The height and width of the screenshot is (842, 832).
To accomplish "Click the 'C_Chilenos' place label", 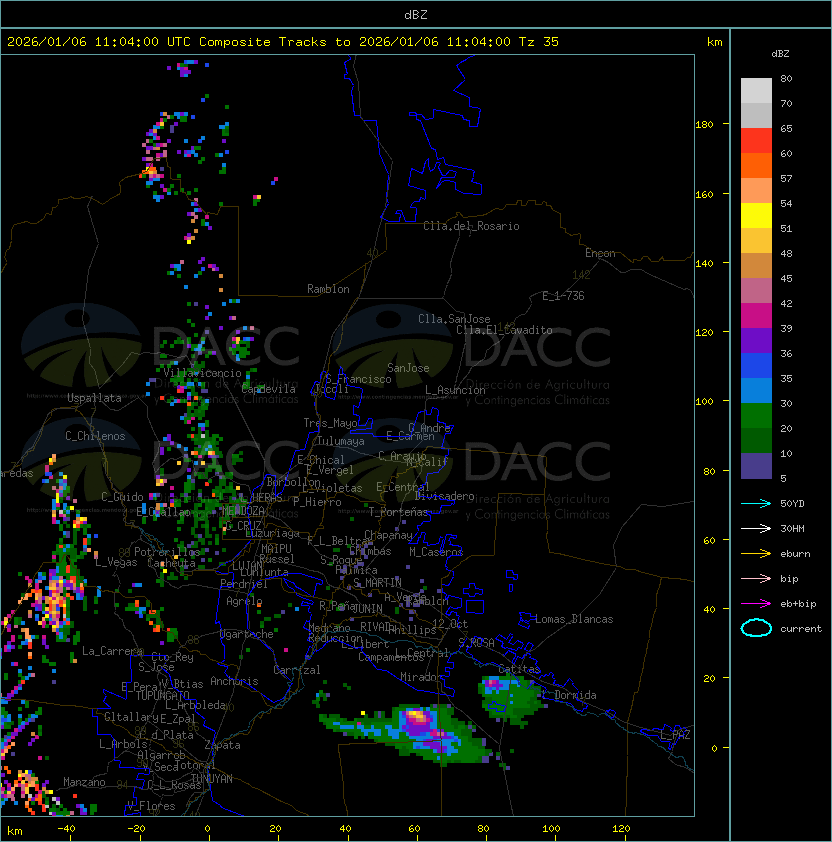I will pyautogui.click(x=95, y=436).
